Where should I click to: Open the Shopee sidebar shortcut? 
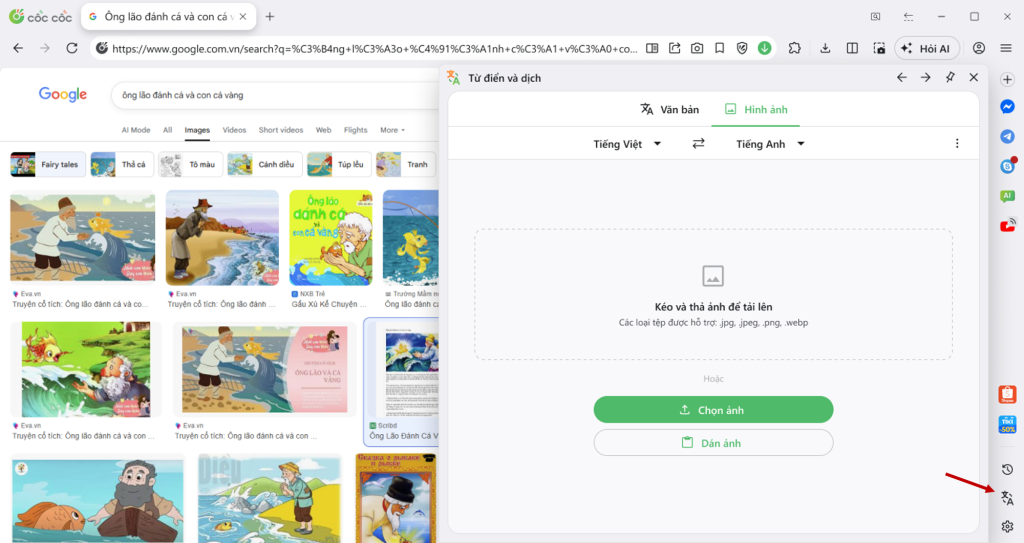(x=1007, y=394)
